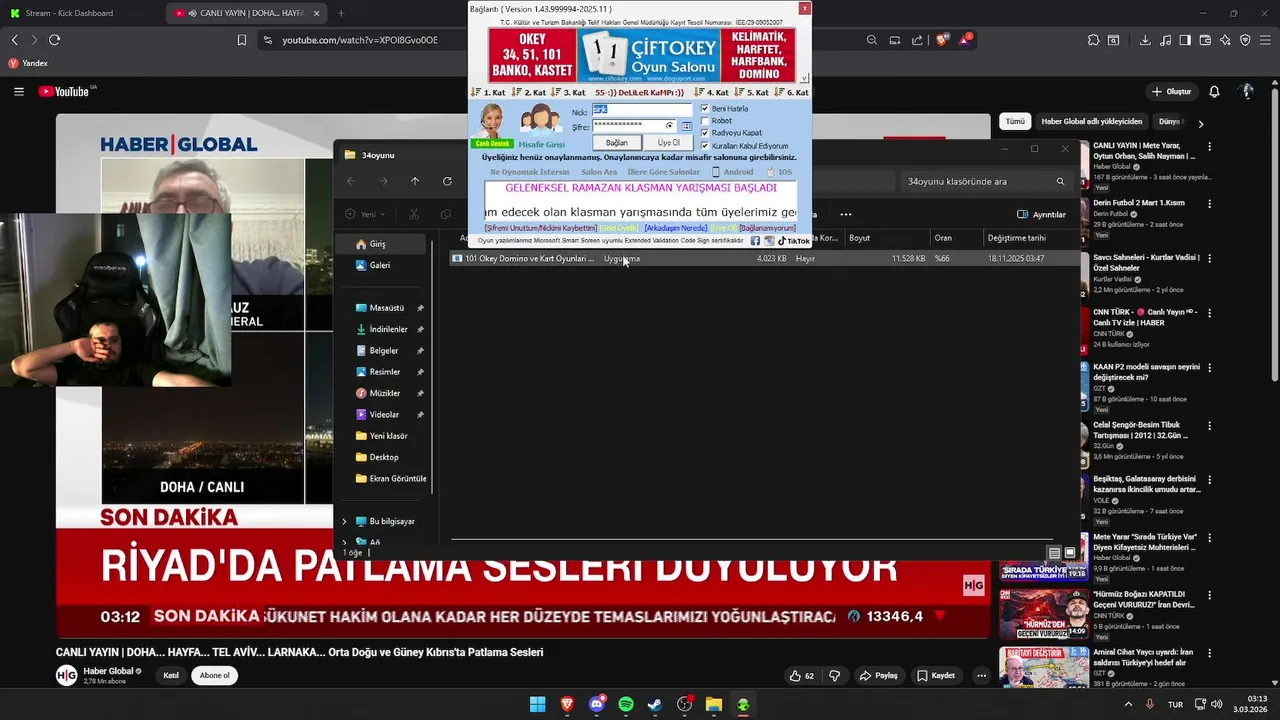Select the 2. Kat floor tab
Image resolution: width=1280 pixels, height=720 pixels.
coord(530,92)
